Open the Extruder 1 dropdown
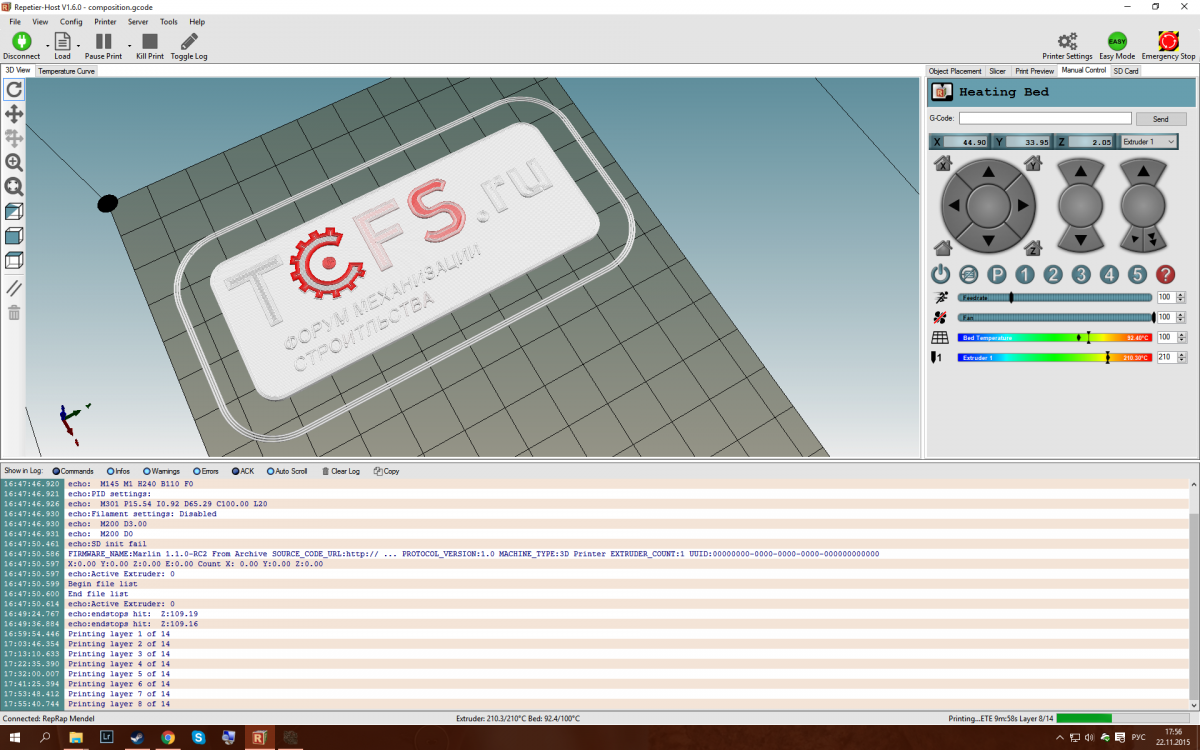Image resolution: width=1200 pixels, height=750 pixels. click(x=1149, y=142)
